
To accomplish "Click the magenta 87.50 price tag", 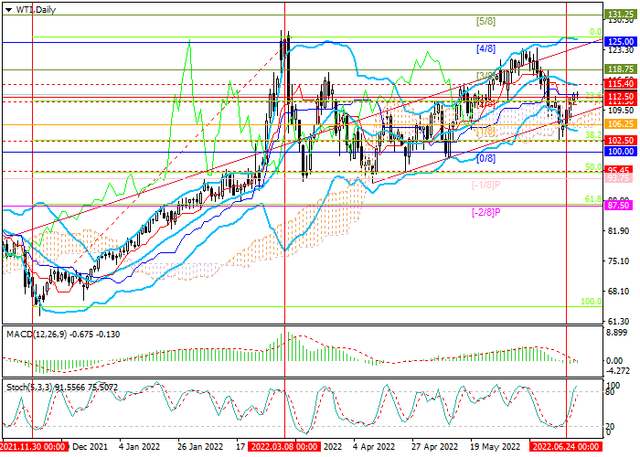I will (622, 206).
